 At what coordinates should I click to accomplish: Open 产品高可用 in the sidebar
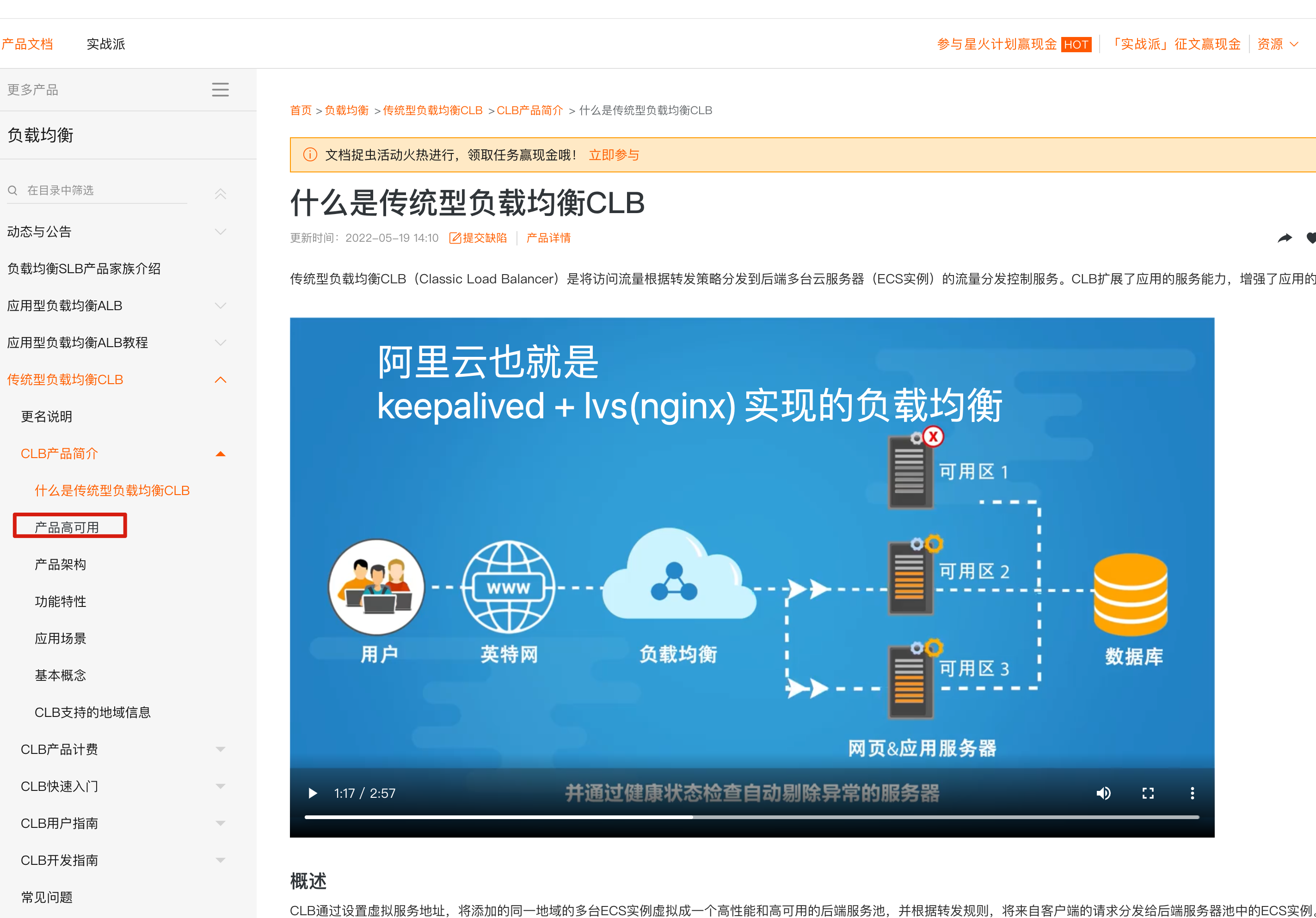tap(67, 527)
